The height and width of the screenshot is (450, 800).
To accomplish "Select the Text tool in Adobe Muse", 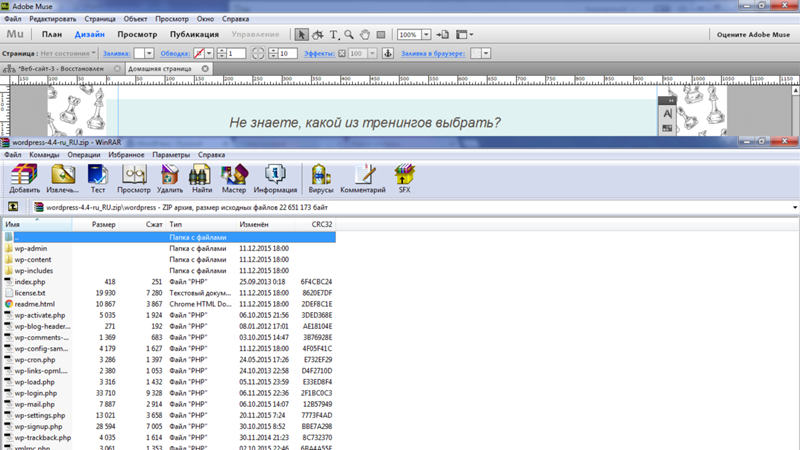I will click(x=335, y=35).
